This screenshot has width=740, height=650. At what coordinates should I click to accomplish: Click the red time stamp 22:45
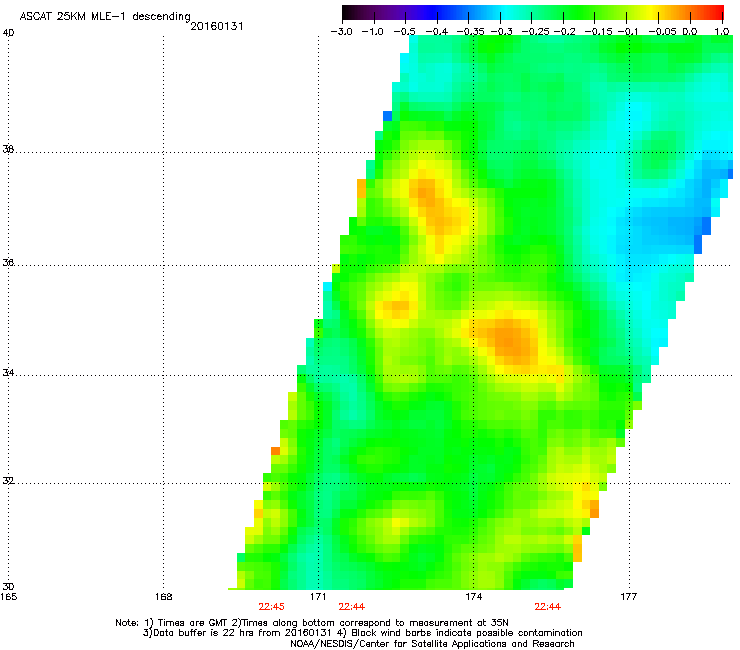pos(271,607)
